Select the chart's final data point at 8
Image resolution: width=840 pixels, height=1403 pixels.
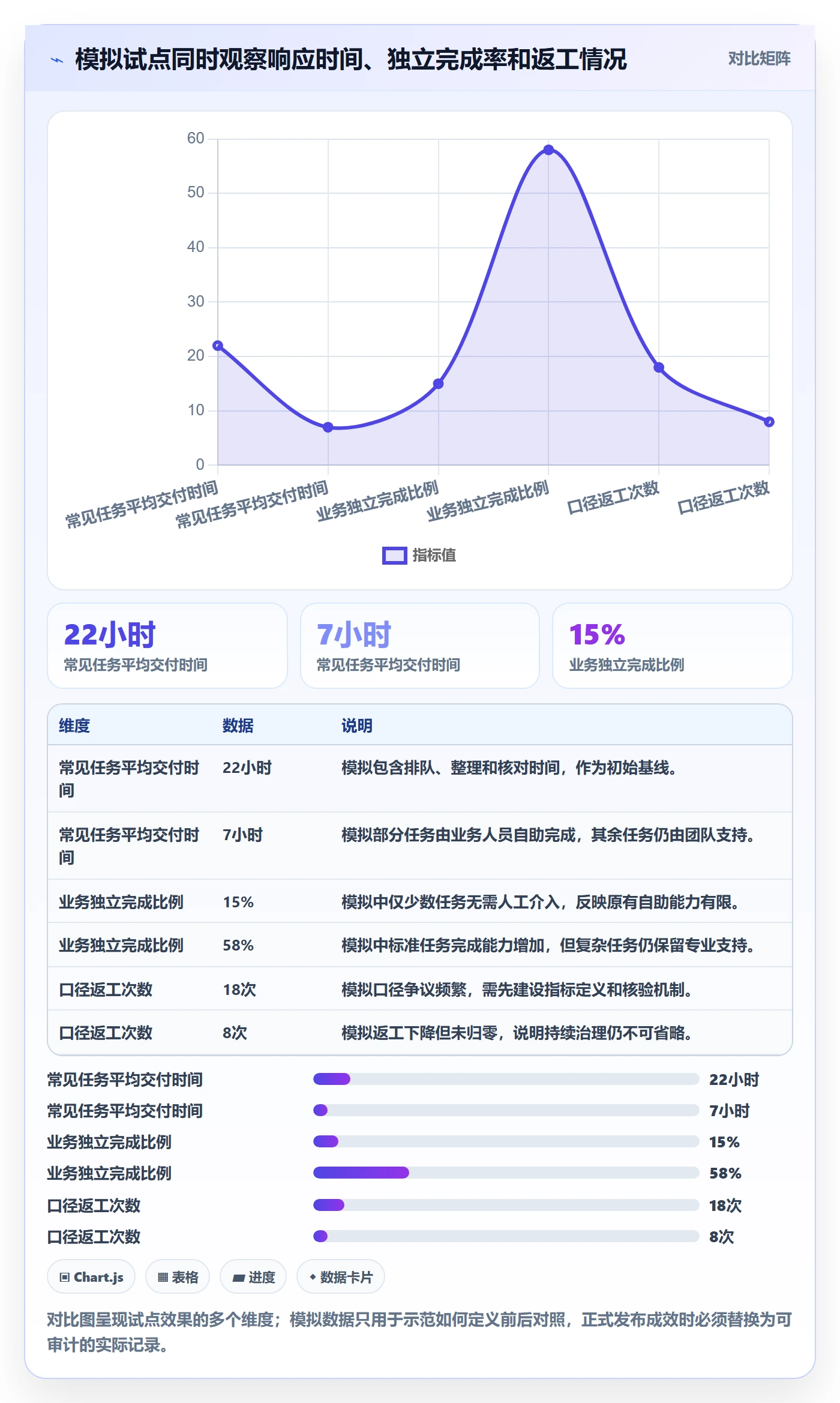tap(769, 422)
